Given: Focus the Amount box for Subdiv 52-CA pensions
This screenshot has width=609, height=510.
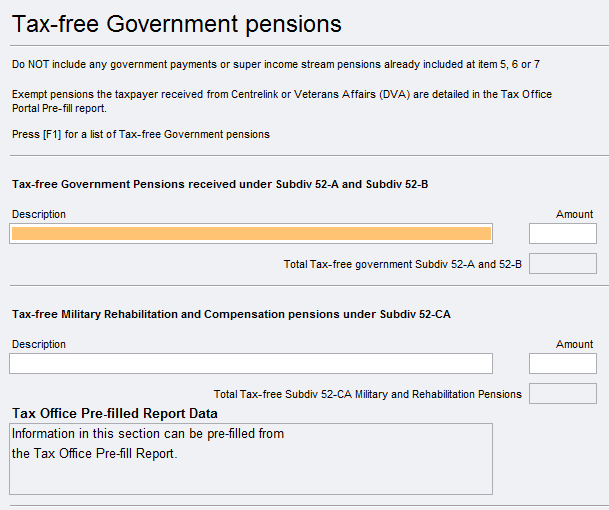Looking at the screenshot, I should [x=562, y=364].
